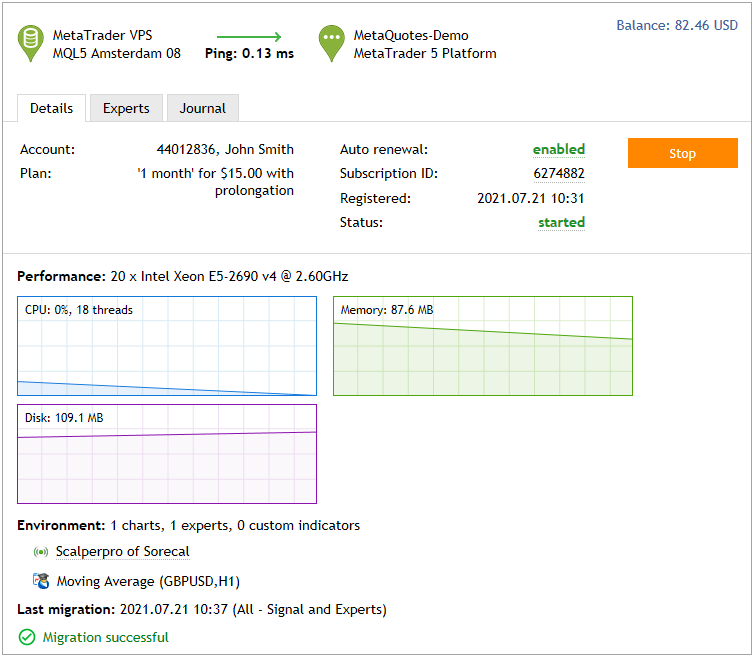The width and height of the screenshot is (755, 656).
Task: Click the Last migration date line
Action: tap(202, 609)
